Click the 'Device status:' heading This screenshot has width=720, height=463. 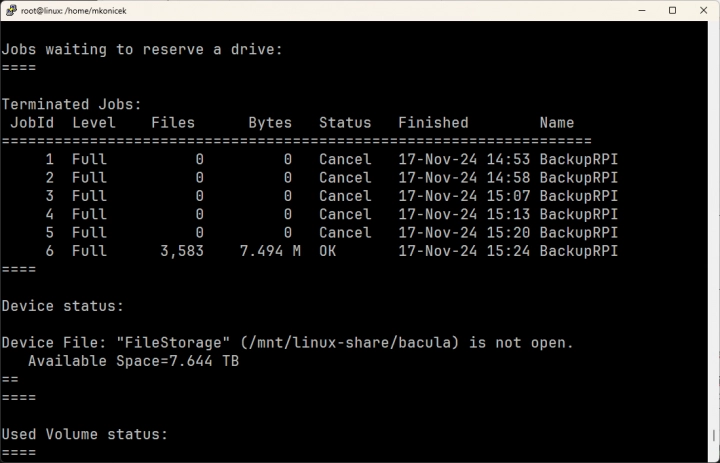coord(63,306)
